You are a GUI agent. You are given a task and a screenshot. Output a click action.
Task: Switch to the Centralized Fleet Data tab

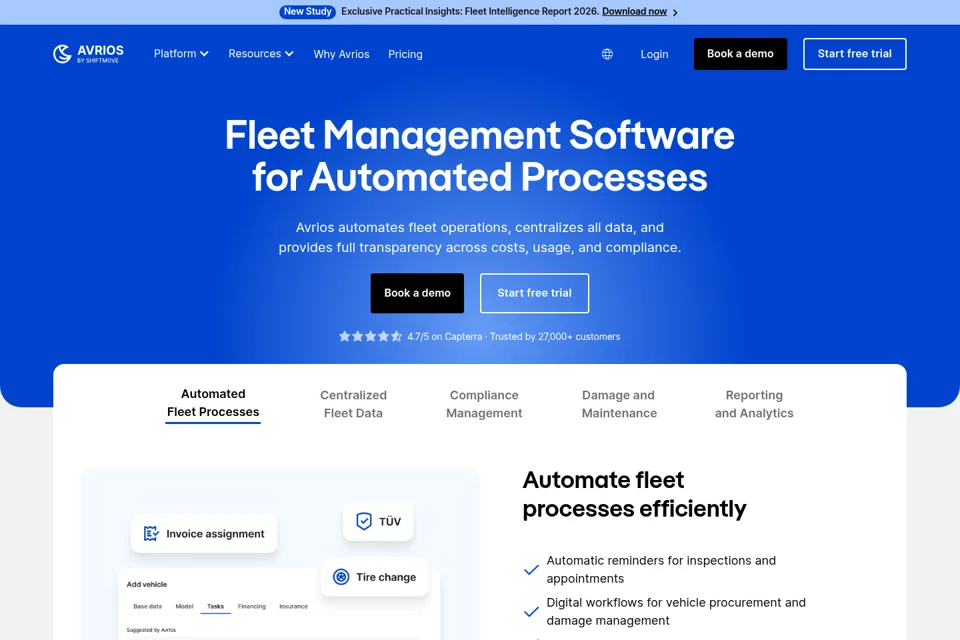tap(353, 404)
